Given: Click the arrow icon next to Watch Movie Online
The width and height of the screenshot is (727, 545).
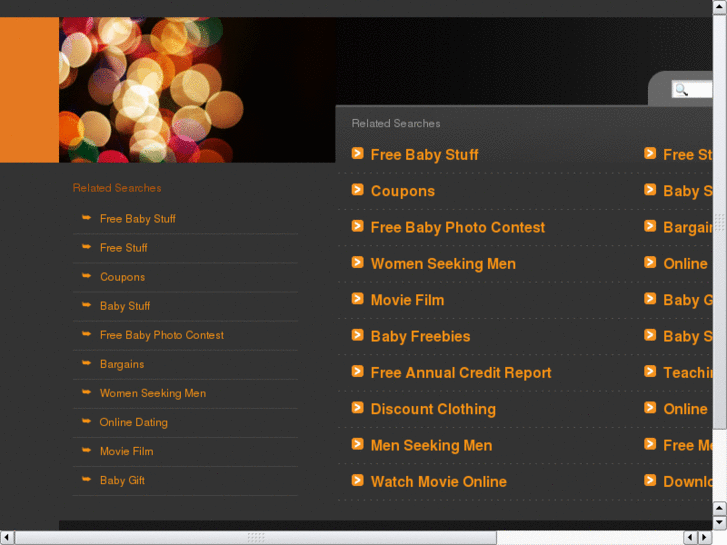Looking at the screenshot, I should [x=357, y=480].
